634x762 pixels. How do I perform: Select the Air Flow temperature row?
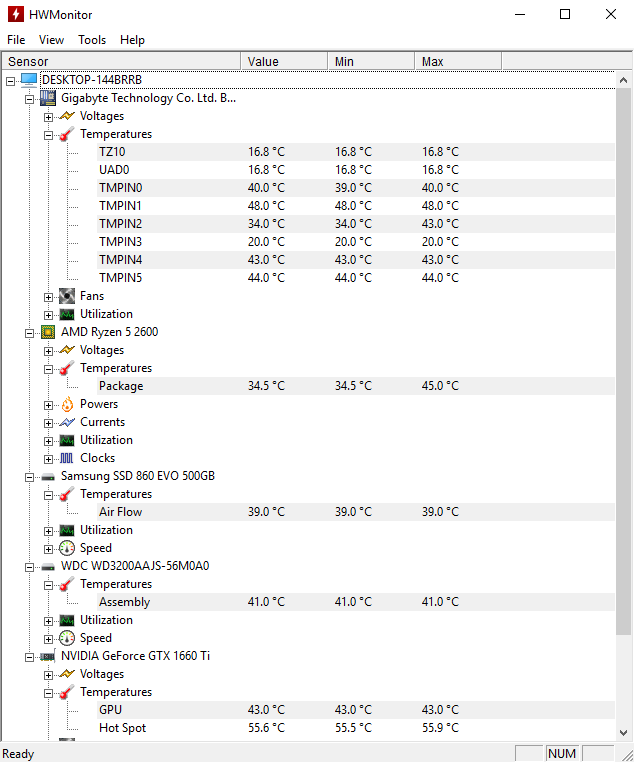point(356,512)
